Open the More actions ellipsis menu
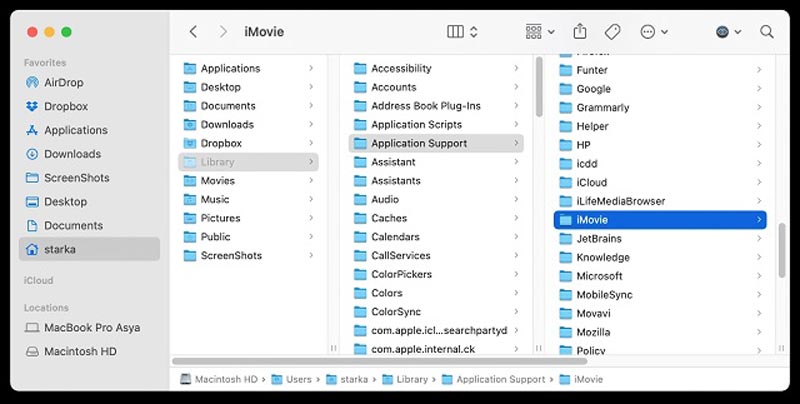Image resolution: width=800 pixels, height=404 pixels. point(653,32)
